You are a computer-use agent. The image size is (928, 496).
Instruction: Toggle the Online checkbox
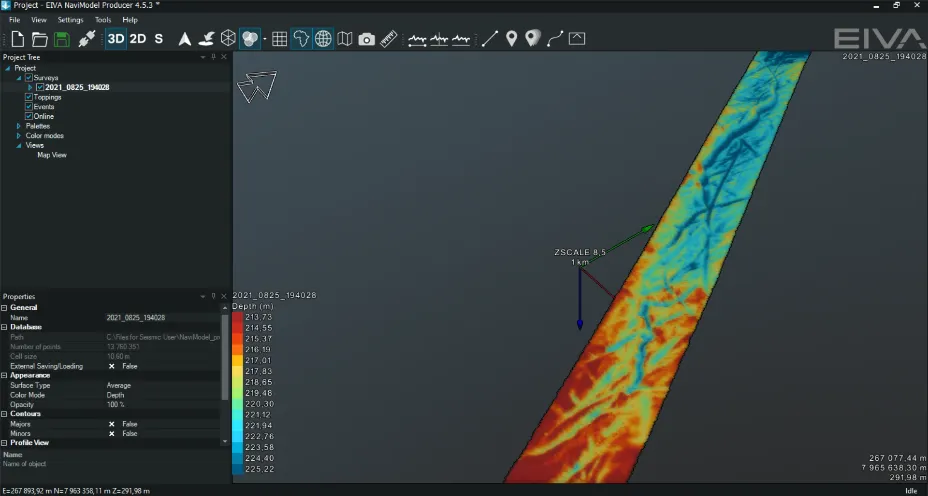click(29, 116)
